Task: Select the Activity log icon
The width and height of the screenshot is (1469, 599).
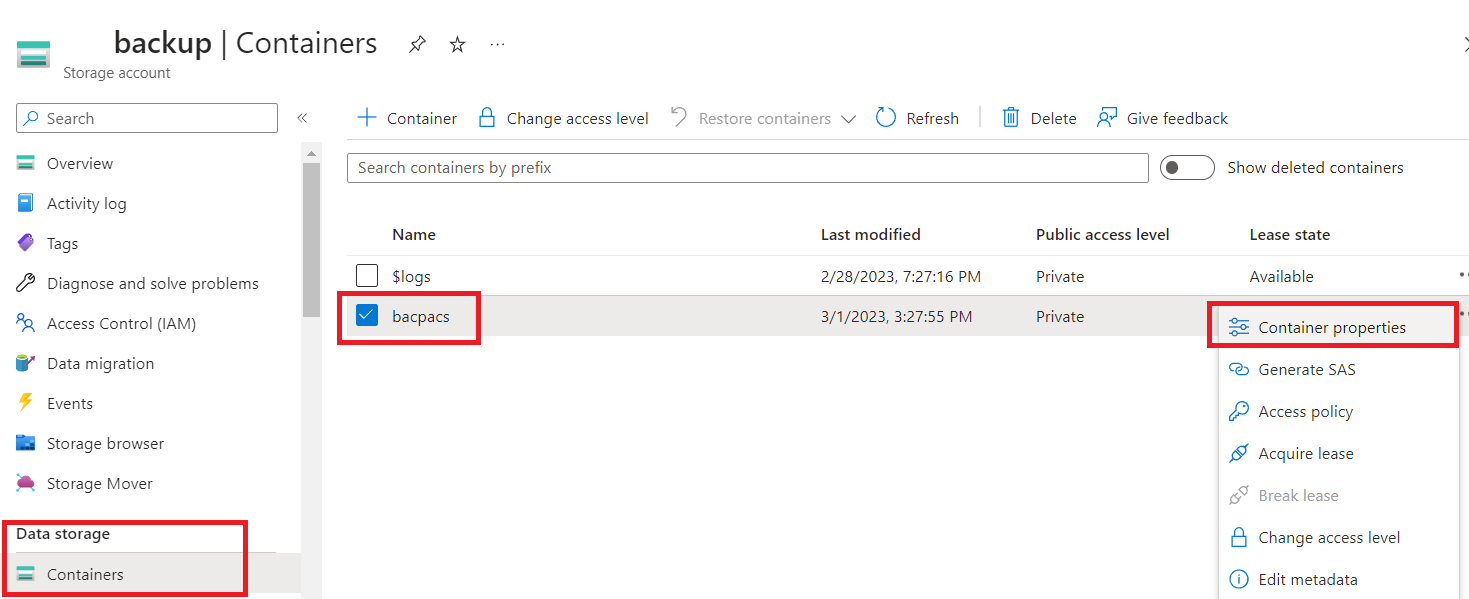Action: tap(27, 203)
